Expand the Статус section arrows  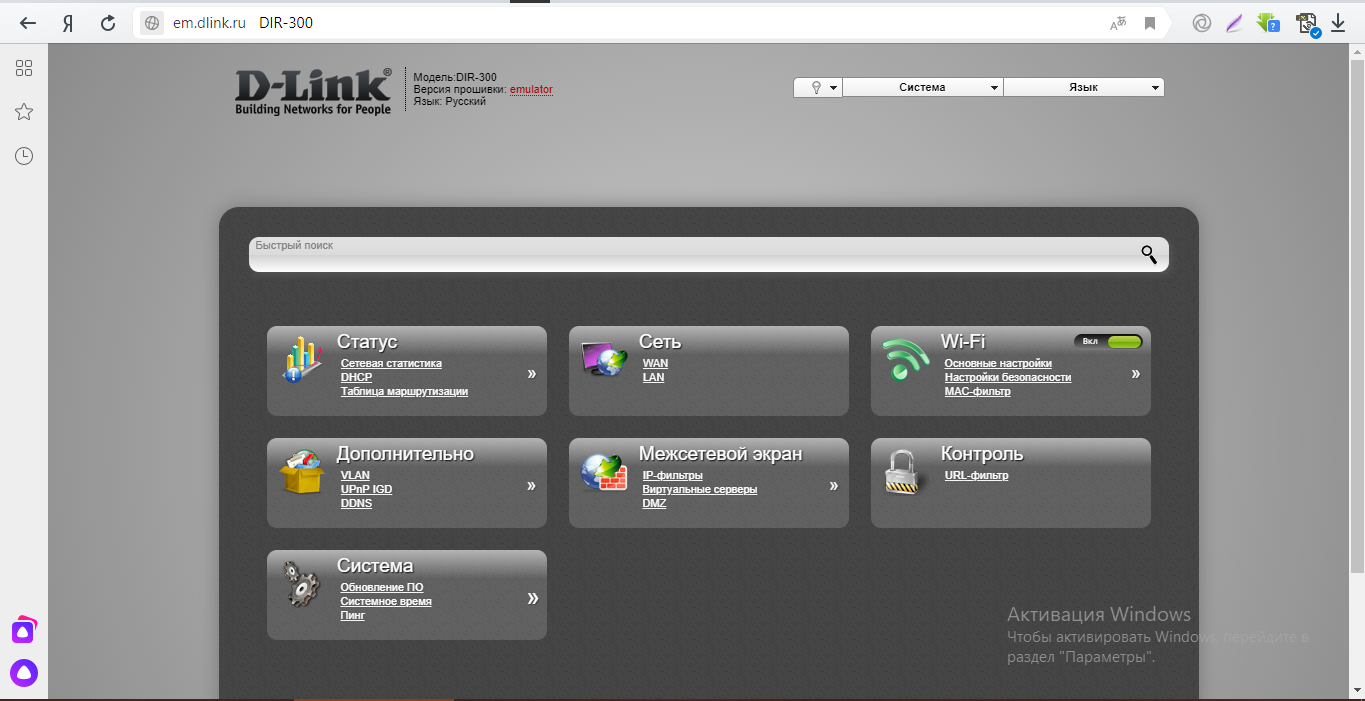pyautogui.click(x=532, y=374)
